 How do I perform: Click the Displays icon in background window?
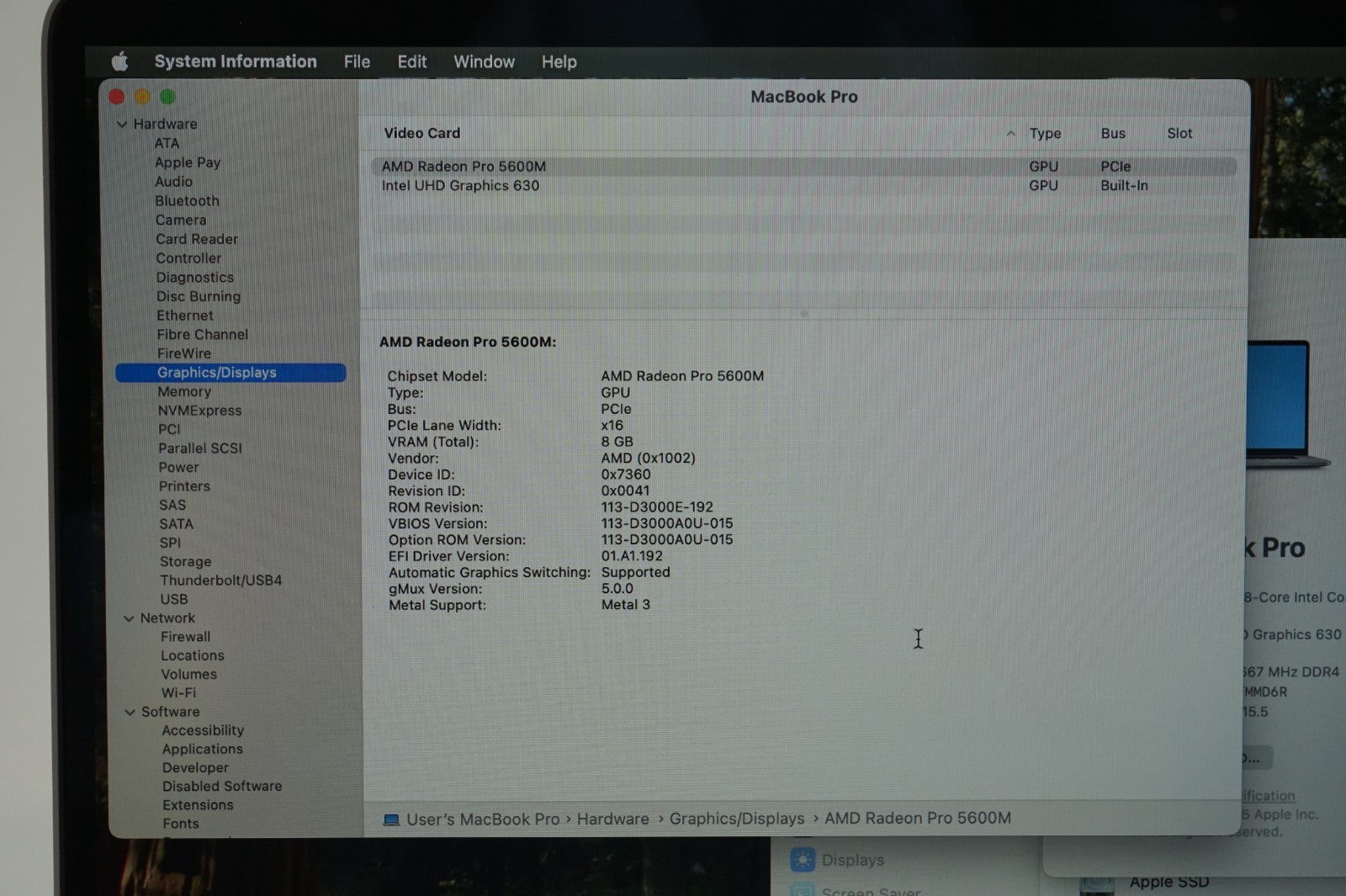tap(803, 860)
